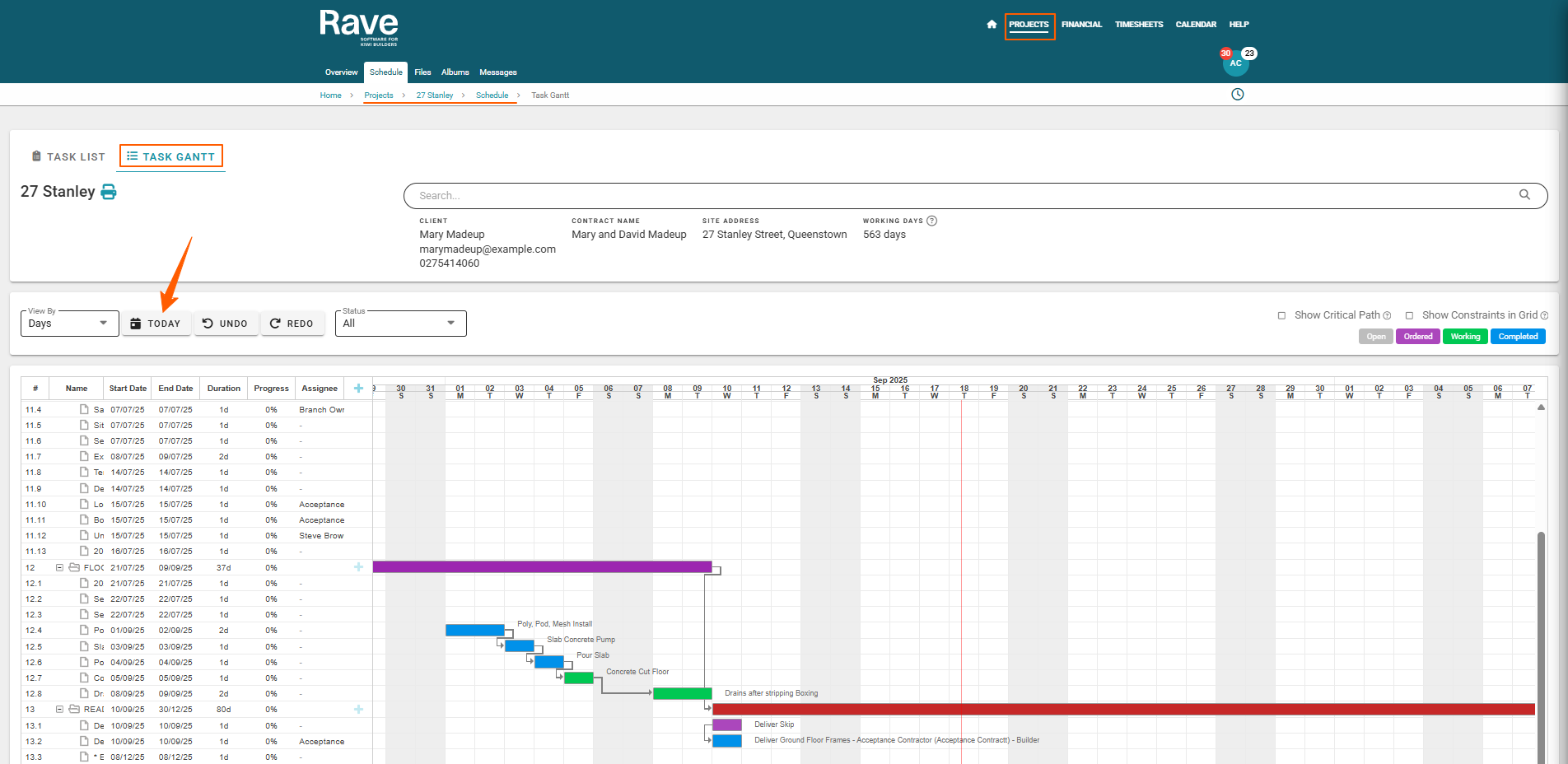Click the search magnifier icon
The width and height of the screenshot is (1568, 764).
[1524, 195]
